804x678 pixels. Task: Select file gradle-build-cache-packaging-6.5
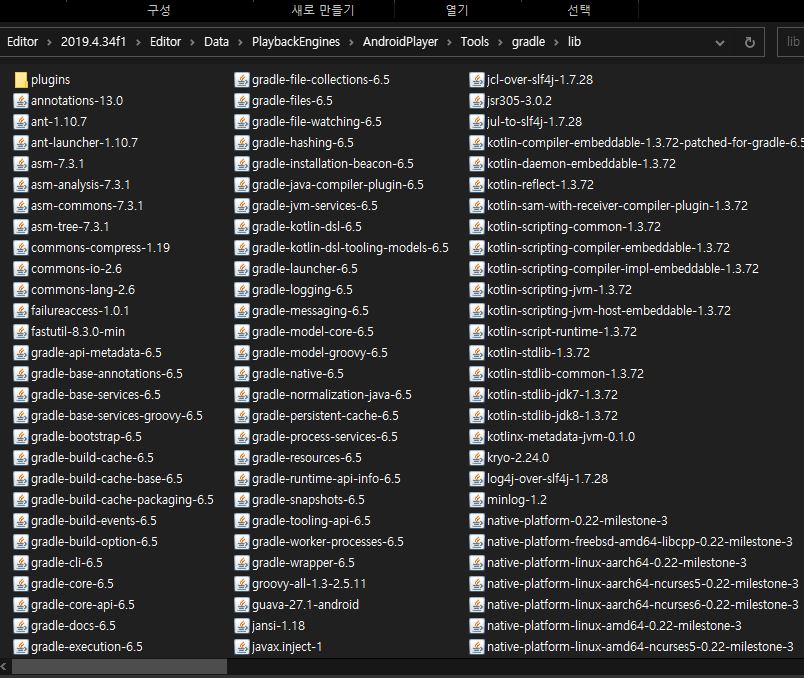click(x=114, y=500)
